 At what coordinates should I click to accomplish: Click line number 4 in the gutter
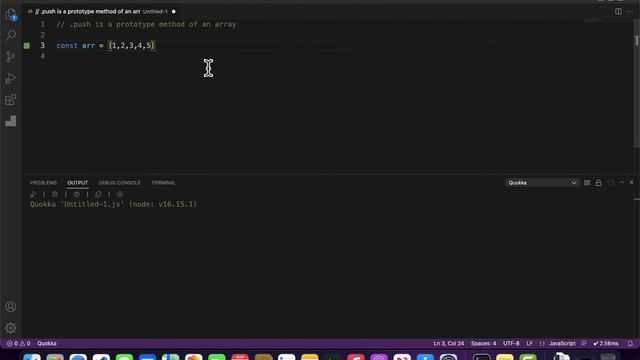[42, 56]
